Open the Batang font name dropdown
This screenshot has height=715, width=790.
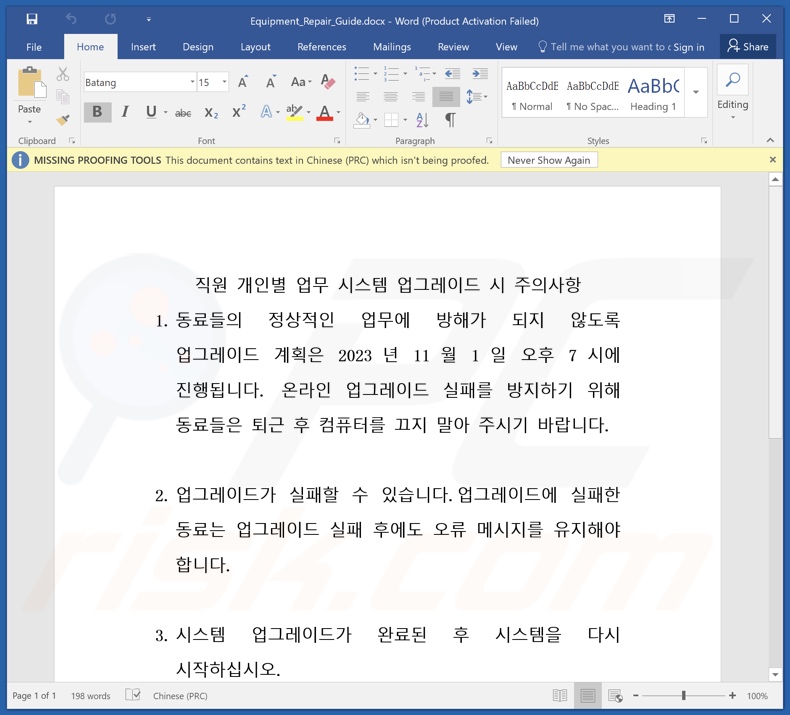point(192,82)
